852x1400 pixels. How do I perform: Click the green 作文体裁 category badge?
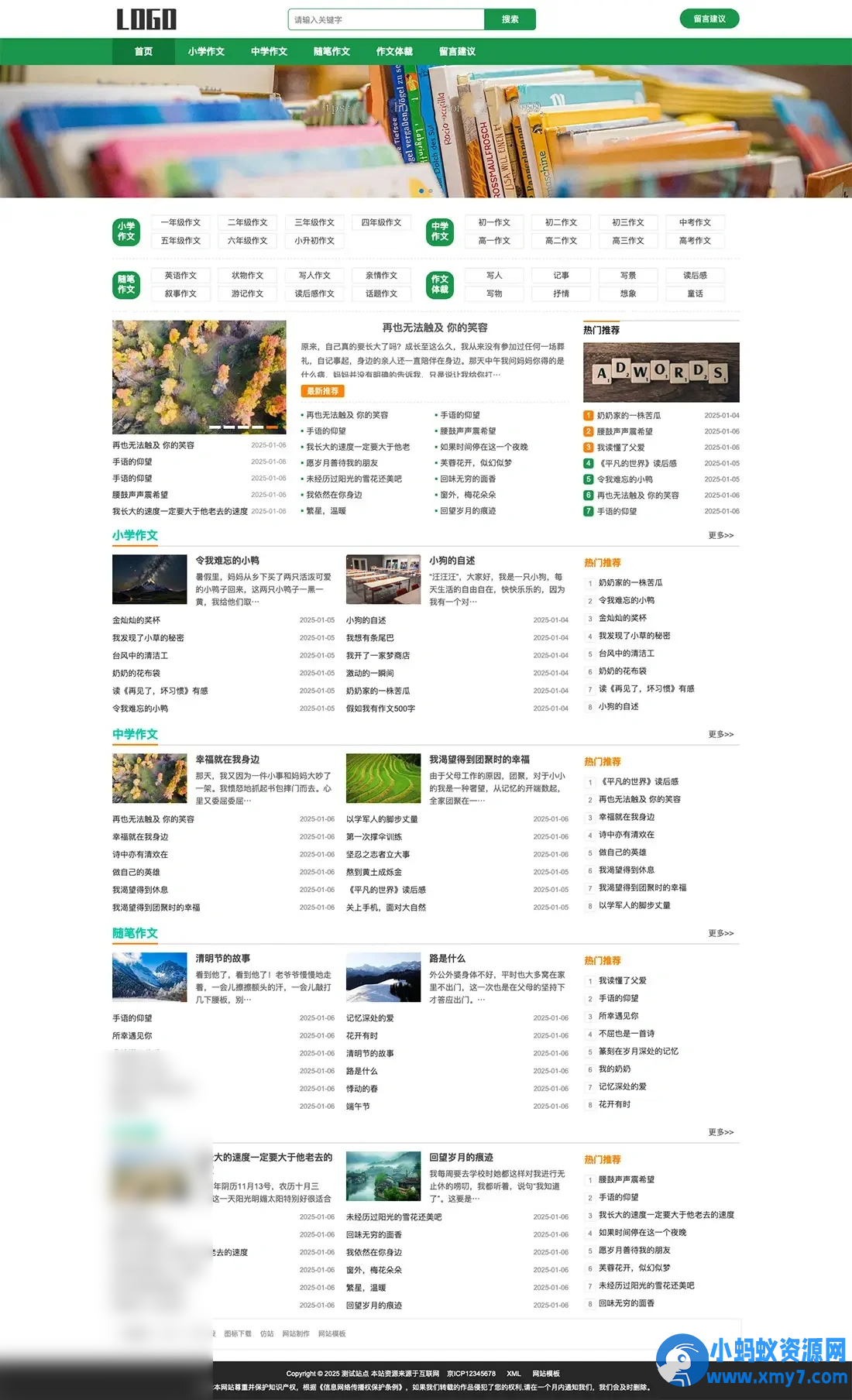point(440,284)
